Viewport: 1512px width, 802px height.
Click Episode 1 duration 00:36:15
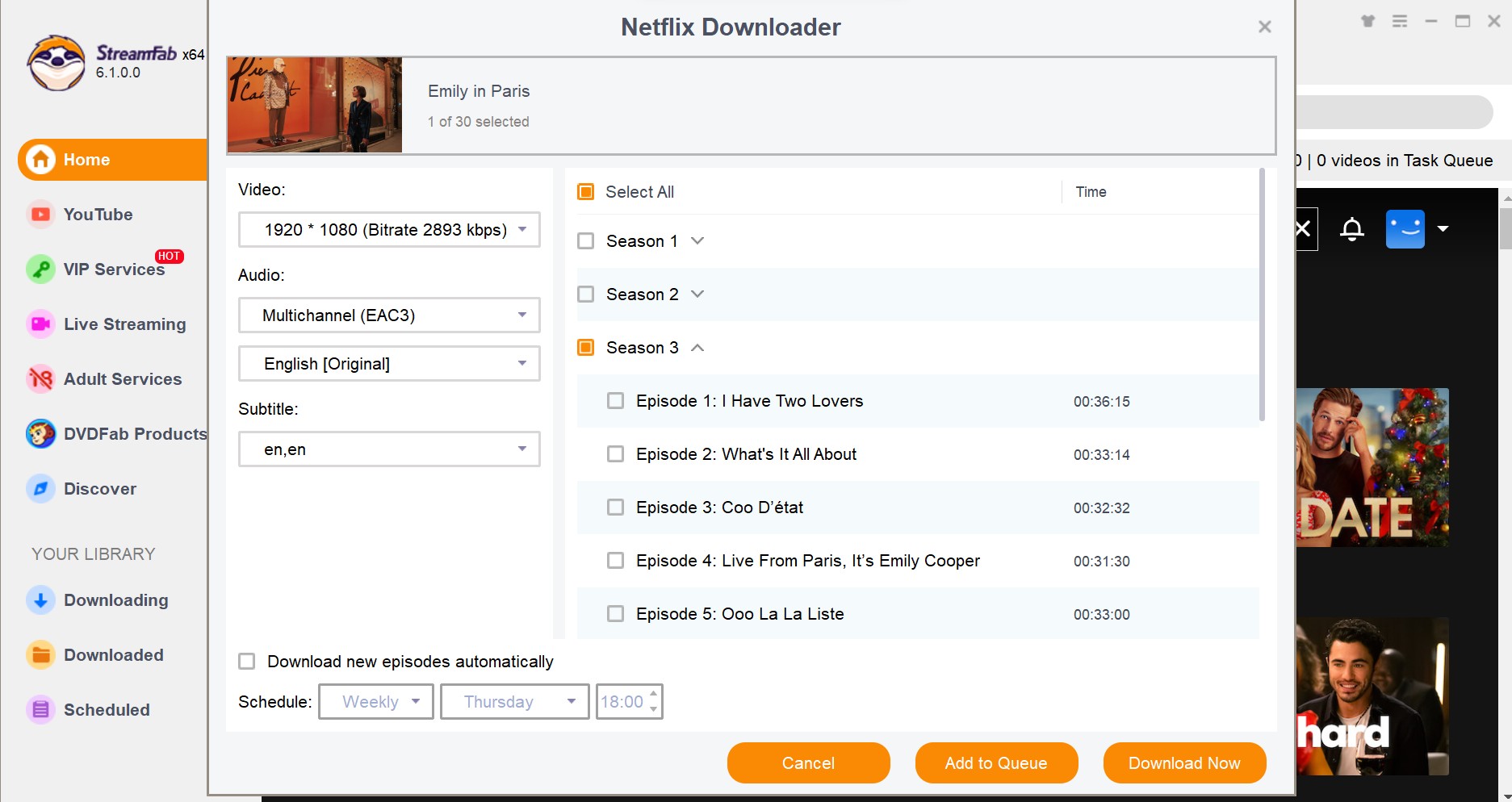[1102, 402]
